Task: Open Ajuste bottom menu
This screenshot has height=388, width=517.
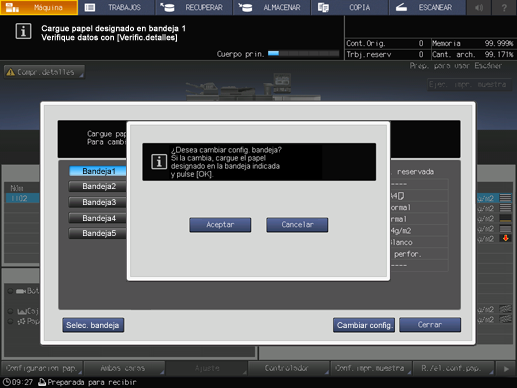Action: coord(206,368)
